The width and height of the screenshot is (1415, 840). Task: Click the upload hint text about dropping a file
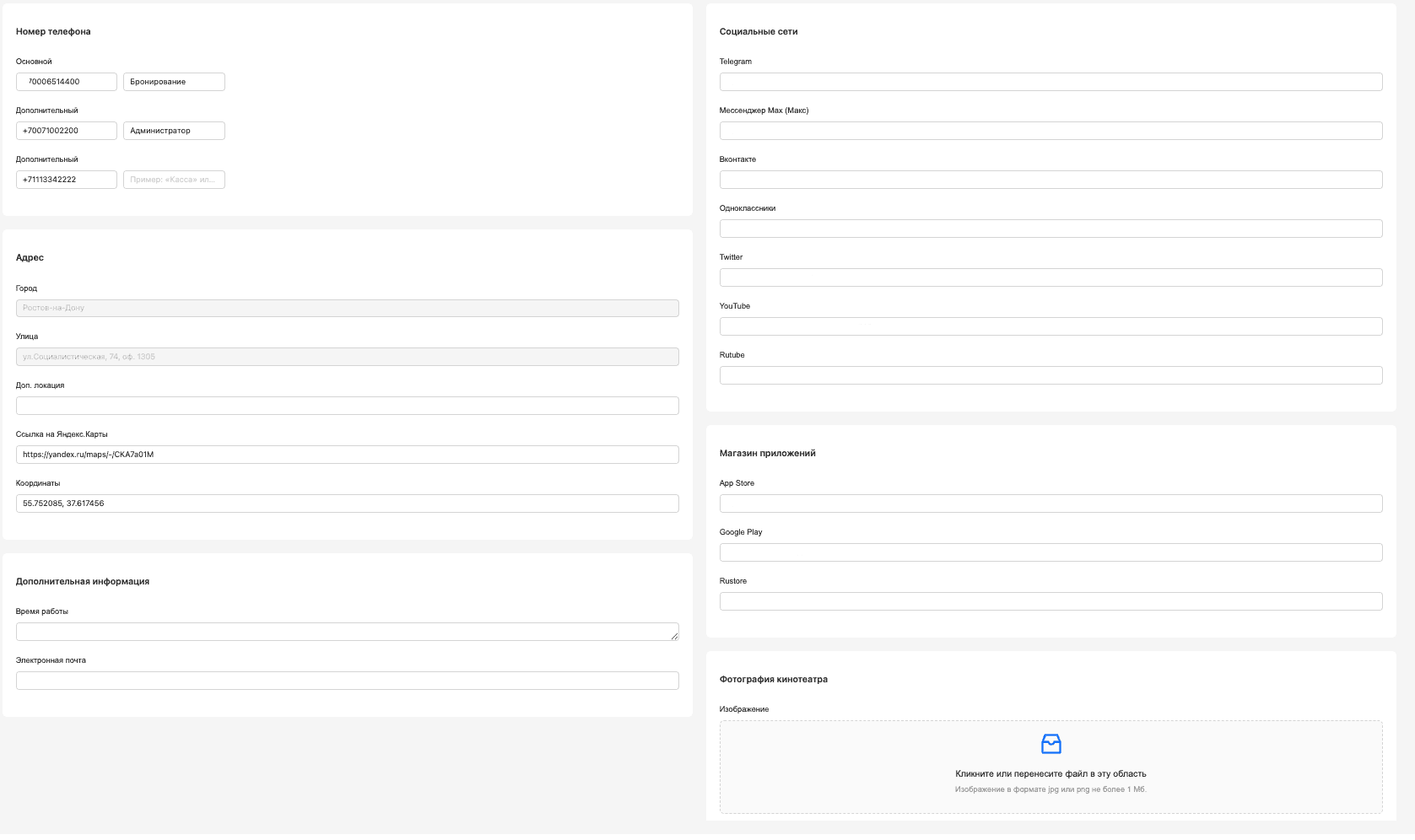tap(1050, 773)
